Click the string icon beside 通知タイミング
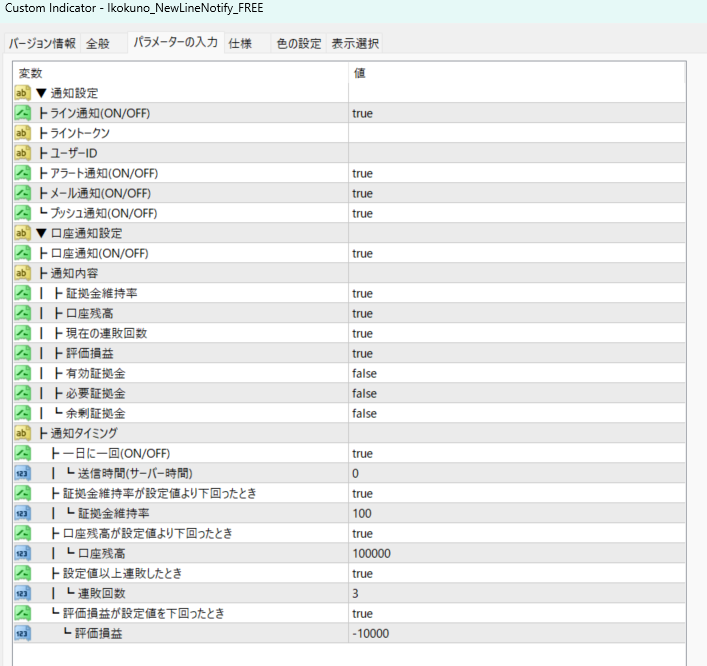 (23, 433)
